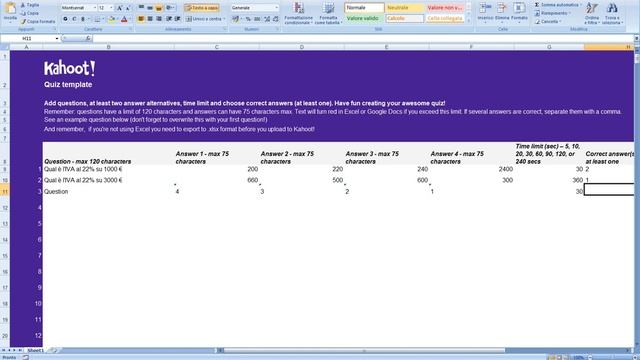Open Formatta come tabella menu

pyautogui.click(x=329, y=13)
